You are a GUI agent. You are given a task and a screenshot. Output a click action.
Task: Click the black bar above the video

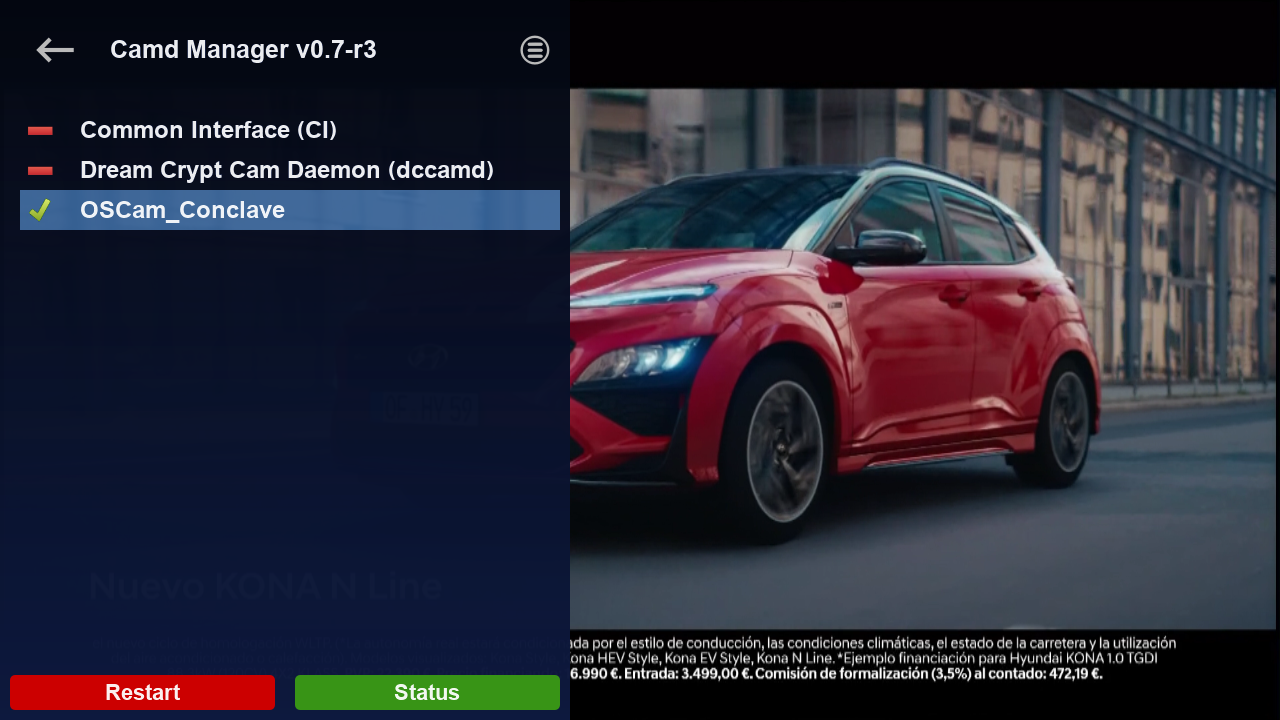925,44
